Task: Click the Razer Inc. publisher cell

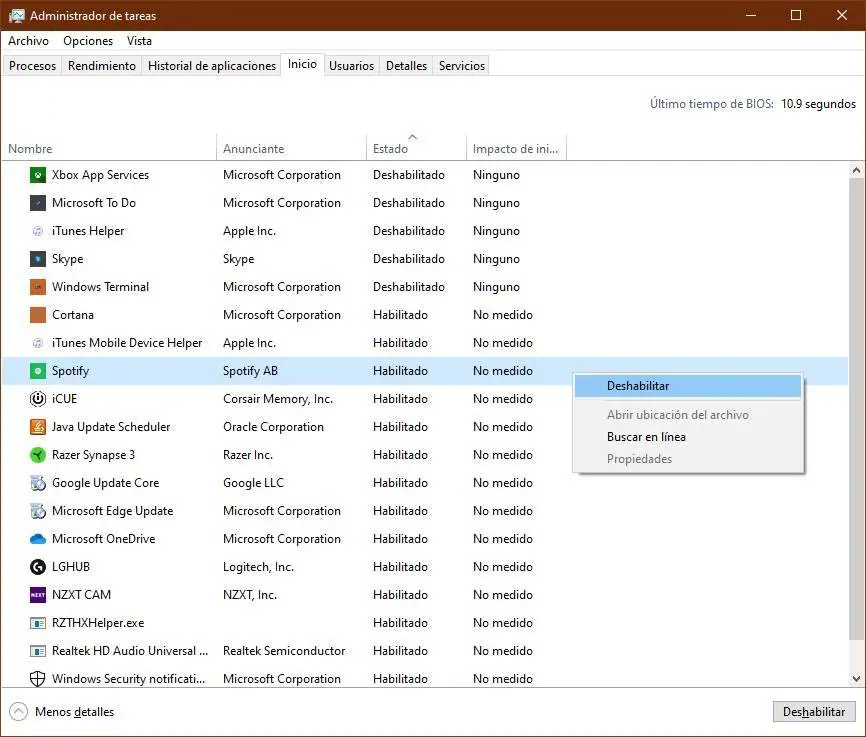Action: coord(248,455)
